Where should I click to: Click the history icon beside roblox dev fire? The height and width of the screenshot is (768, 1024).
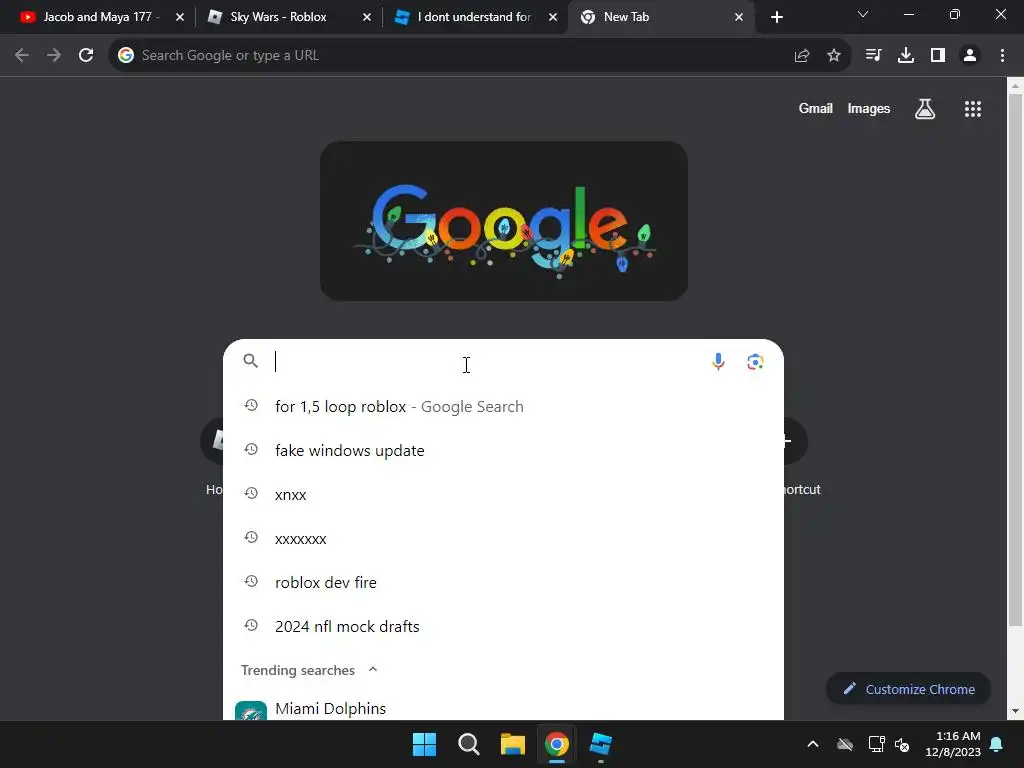pyautogui.click(x=251, y=581)
